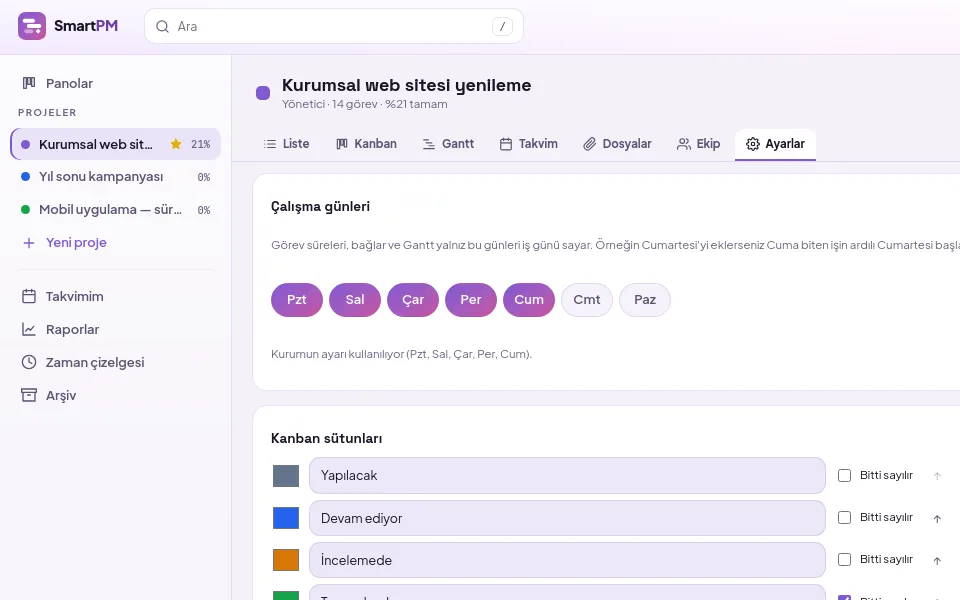960x600 pixels.
Task: Switch to the Liste tab
Action: 287,144
